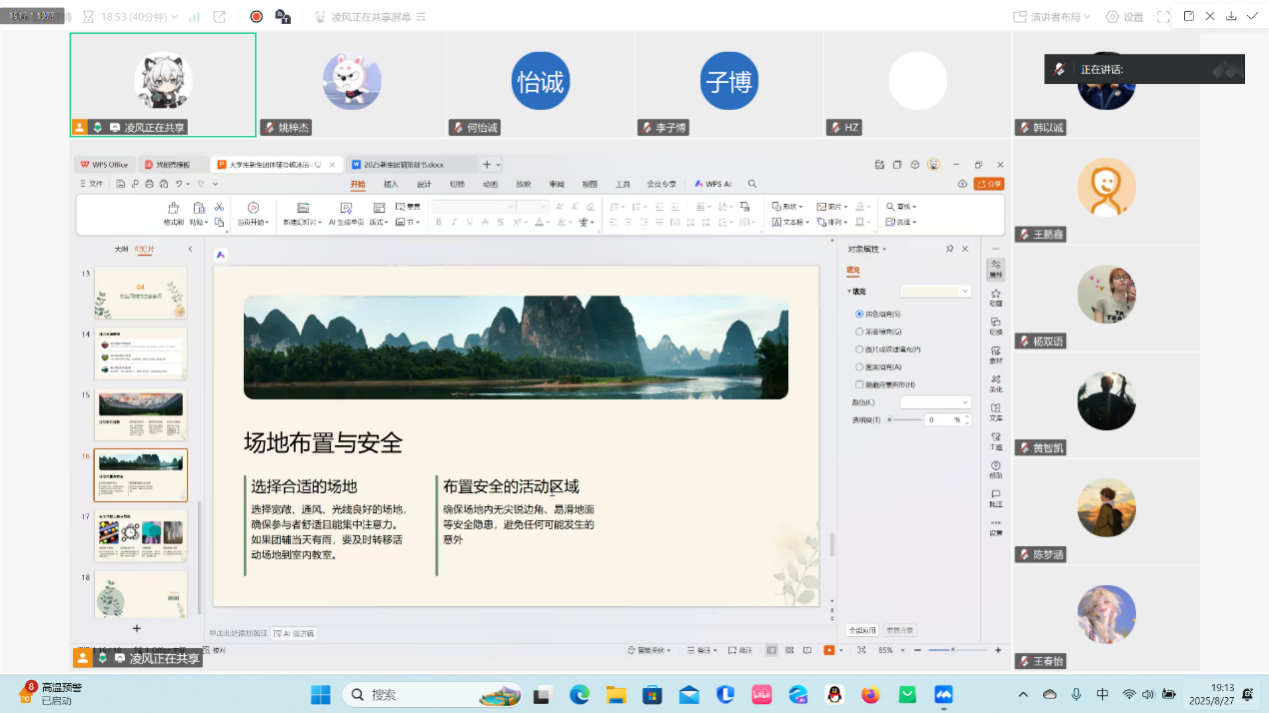This screenshot has height=713, width=1269.
Task: Click the format painter 格式刷 icon
Action: click(173, 208)
